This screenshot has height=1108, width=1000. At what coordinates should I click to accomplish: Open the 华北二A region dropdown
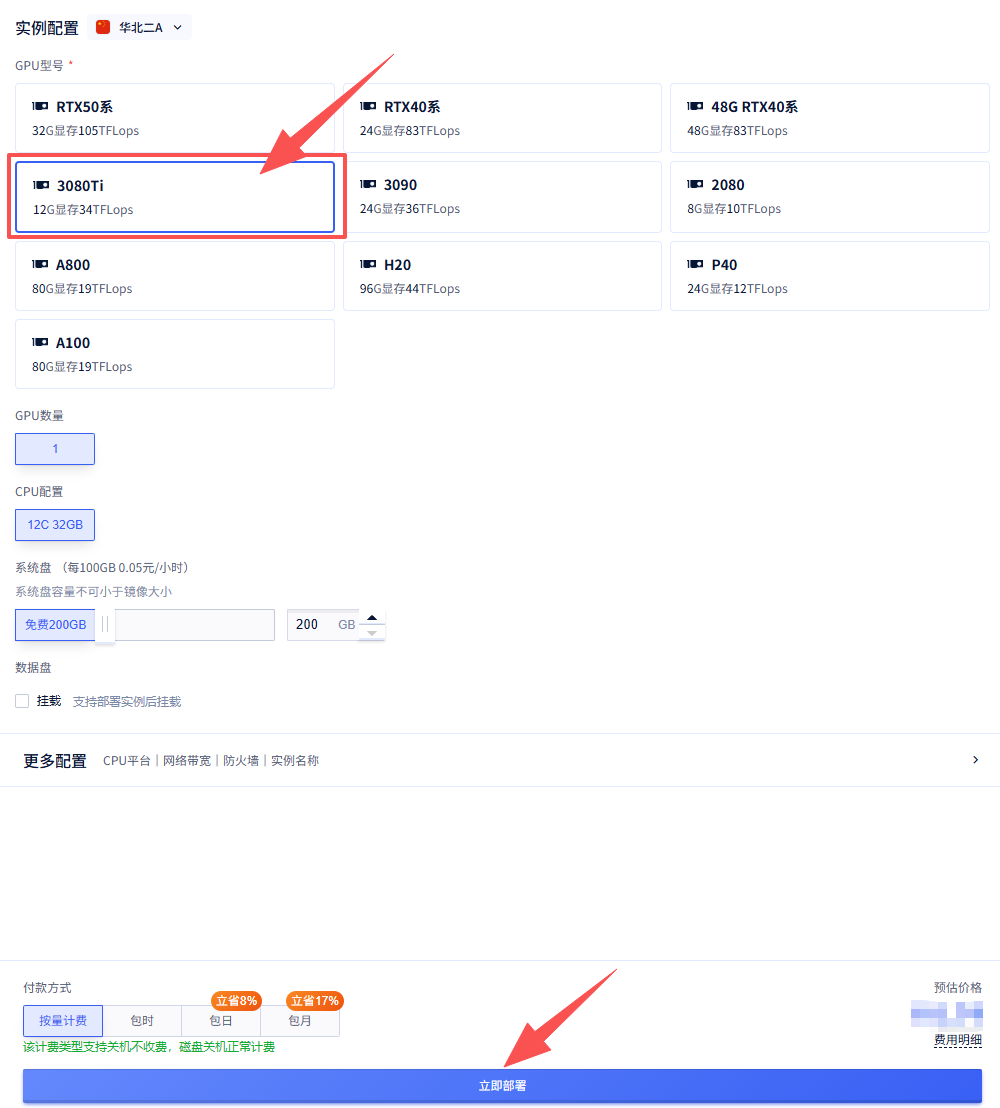point(140,28)
